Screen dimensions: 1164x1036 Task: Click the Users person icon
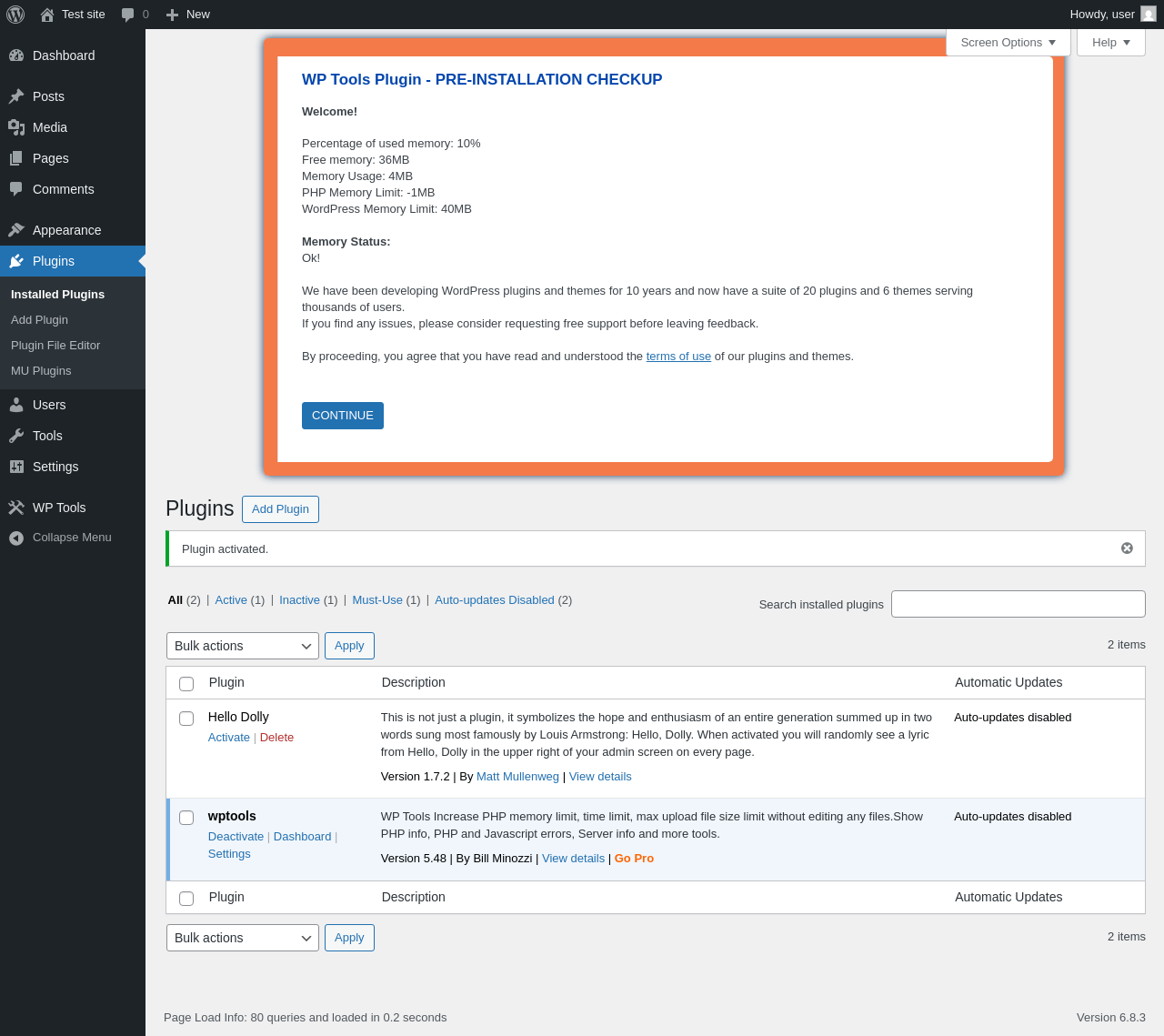click(16, 405)
